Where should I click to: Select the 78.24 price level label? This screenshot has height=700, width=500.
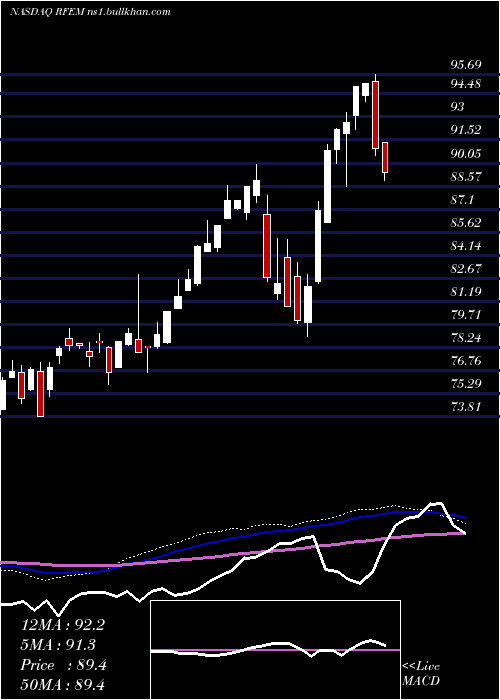tap(466, 338)
